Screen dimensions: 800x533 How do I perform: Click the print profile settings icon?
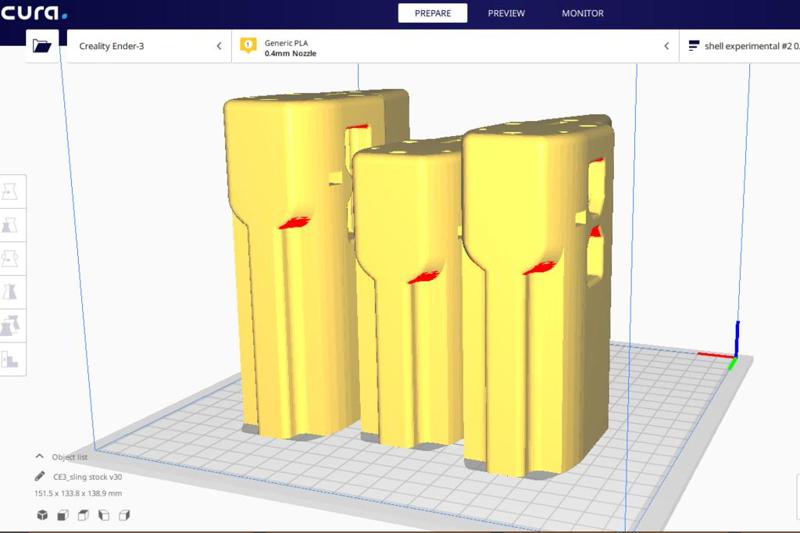[x=694, y=46]
